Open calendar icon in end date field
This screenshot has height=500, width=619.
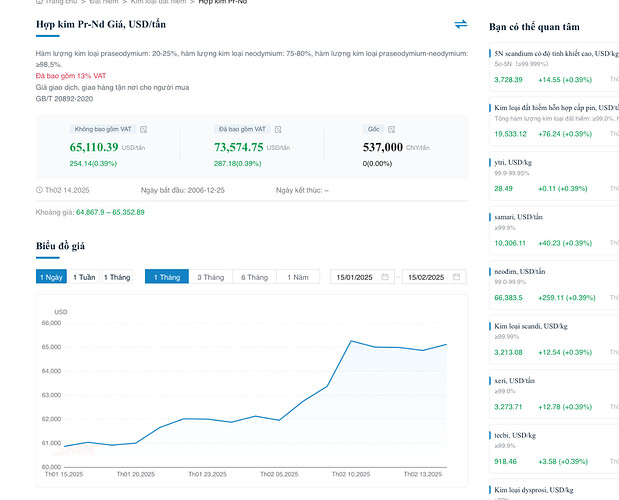point(457,277)
